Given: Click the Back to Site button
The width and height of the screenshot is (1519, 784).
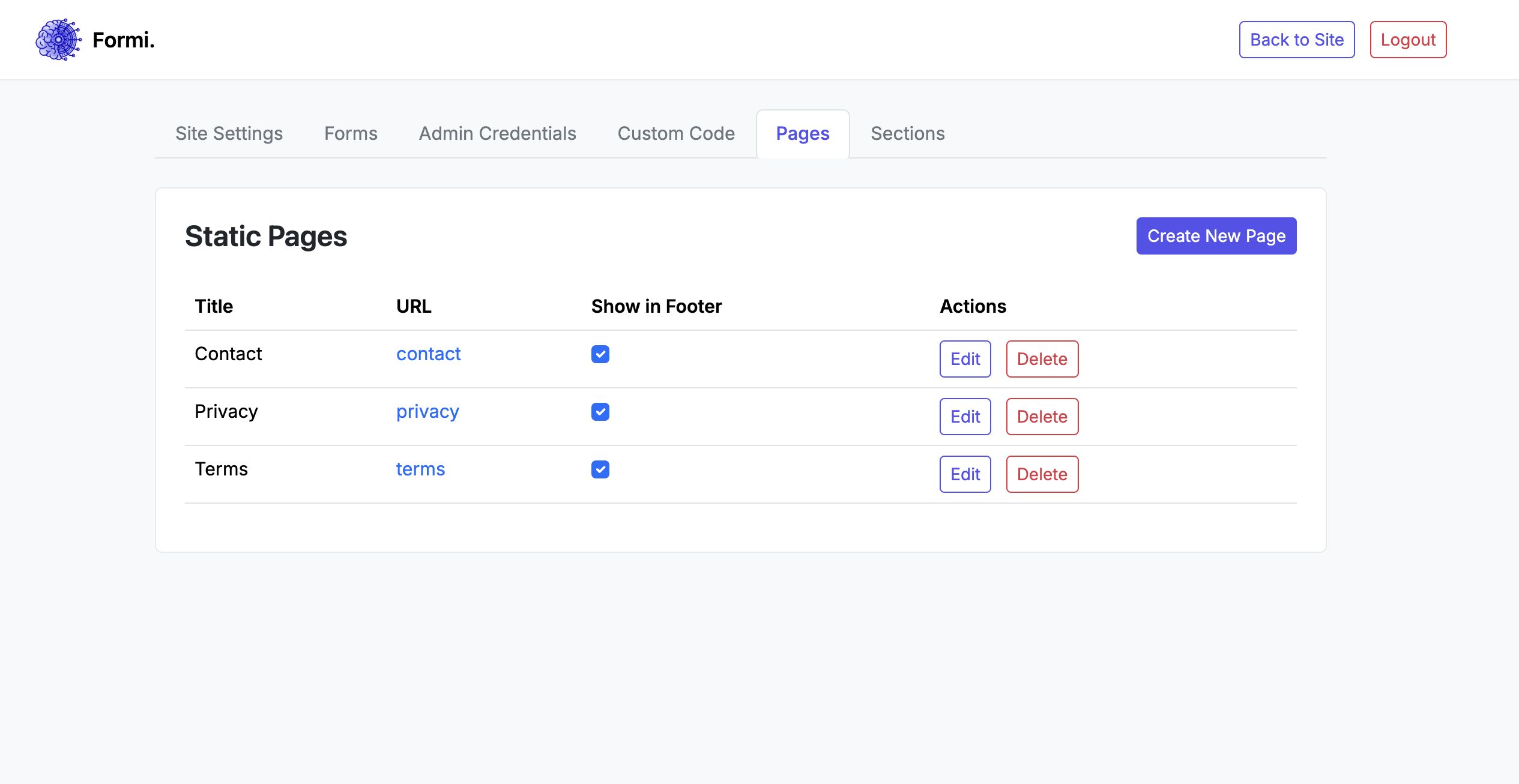Looking at the screenshot, I should click(1296, 40).
